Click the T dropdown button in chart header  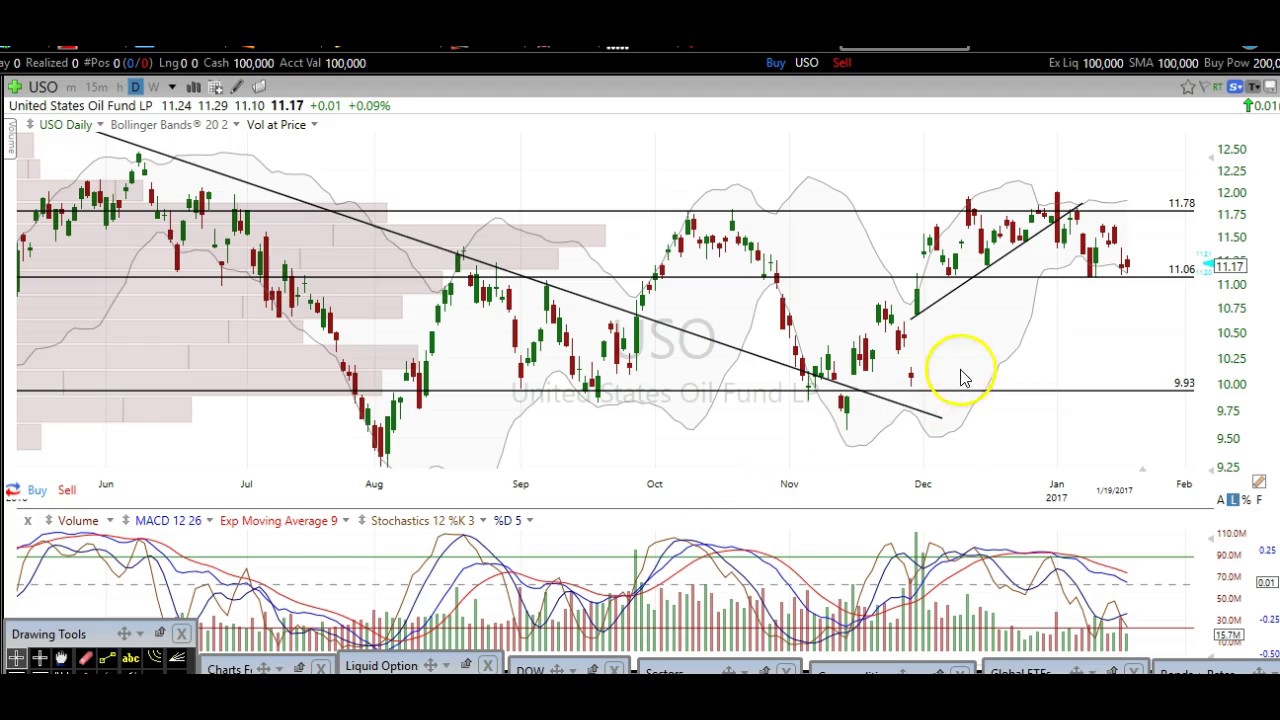(x=1253, y=87)
